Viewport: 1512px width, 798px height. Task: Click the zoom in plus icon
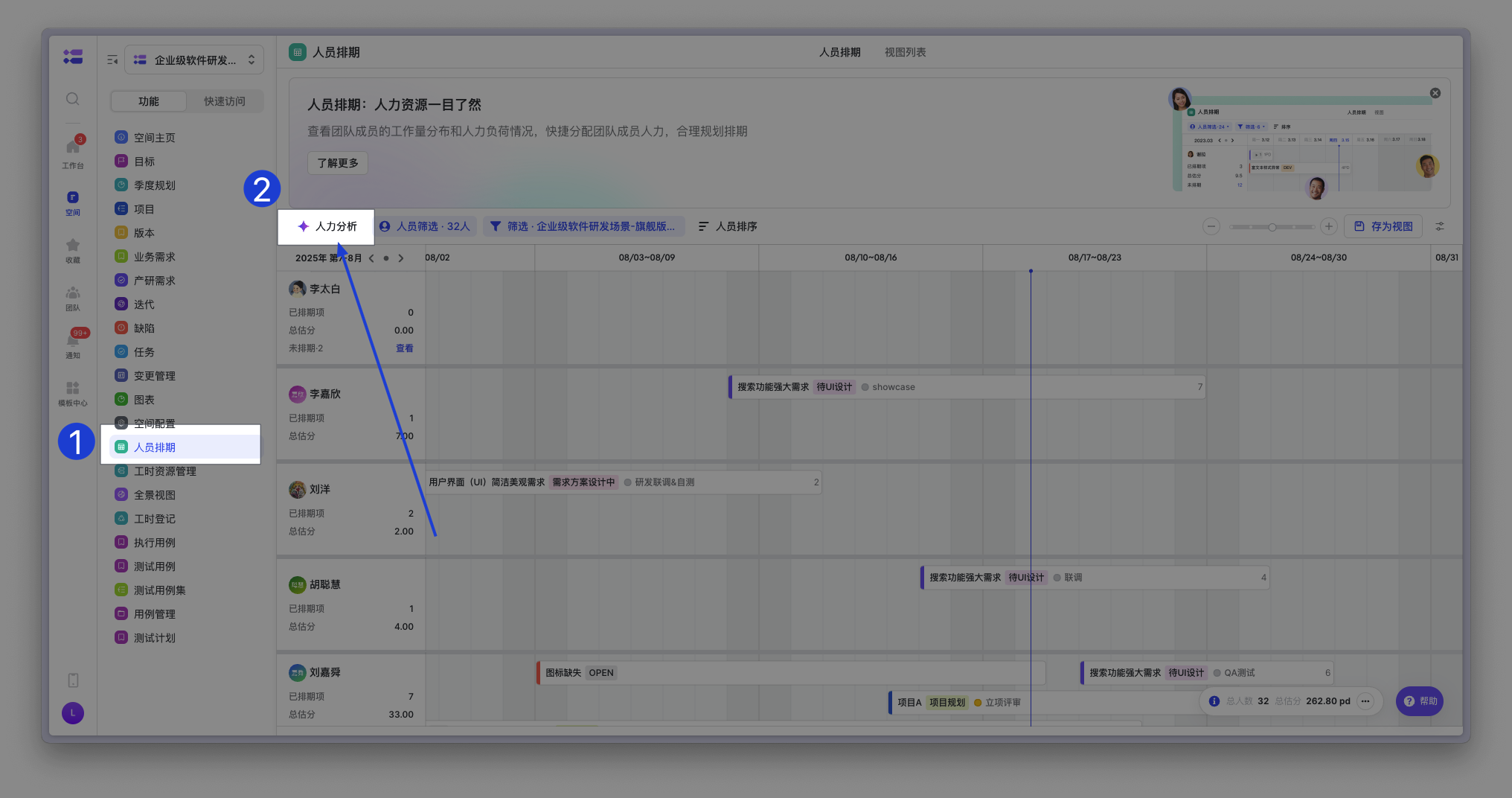click(x=1329, y=226)
